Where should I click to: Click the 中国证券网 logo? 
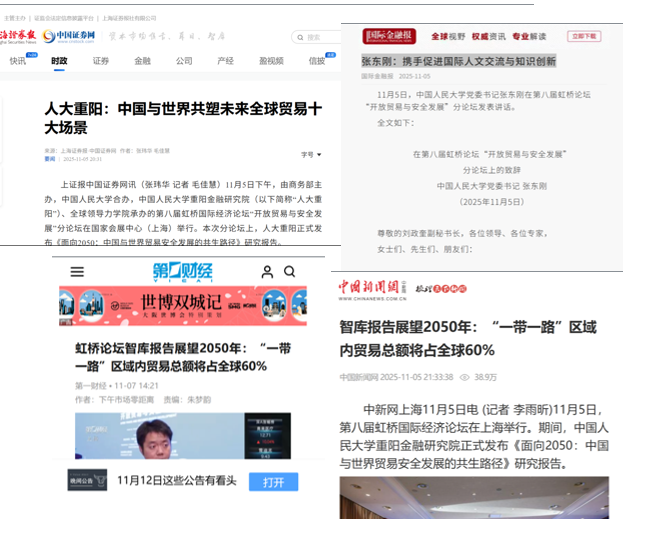(x=69, y=36)
